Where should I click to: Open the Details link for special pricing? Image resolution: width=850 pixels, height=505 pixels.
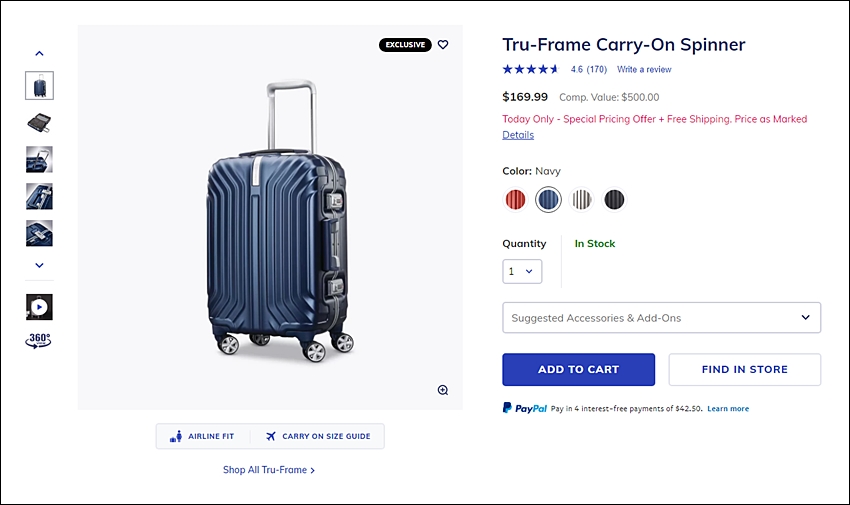click(518, 135)
